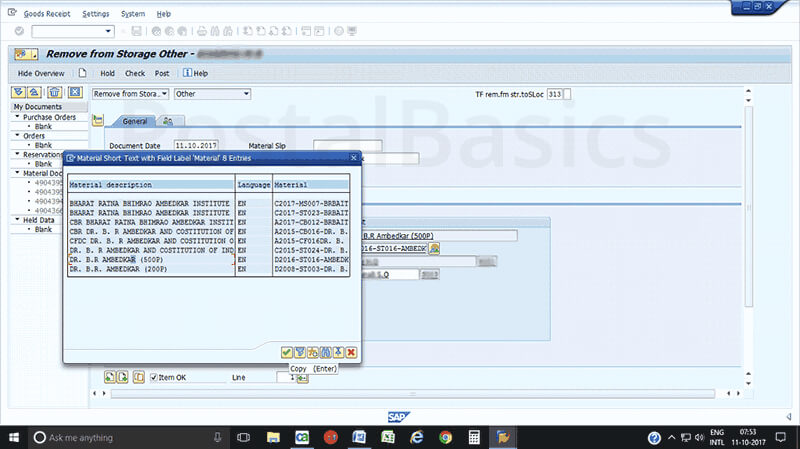This screenshot has width=800, height=449.
Task: Click the new document page icon
Action: (x=83, y=73)
